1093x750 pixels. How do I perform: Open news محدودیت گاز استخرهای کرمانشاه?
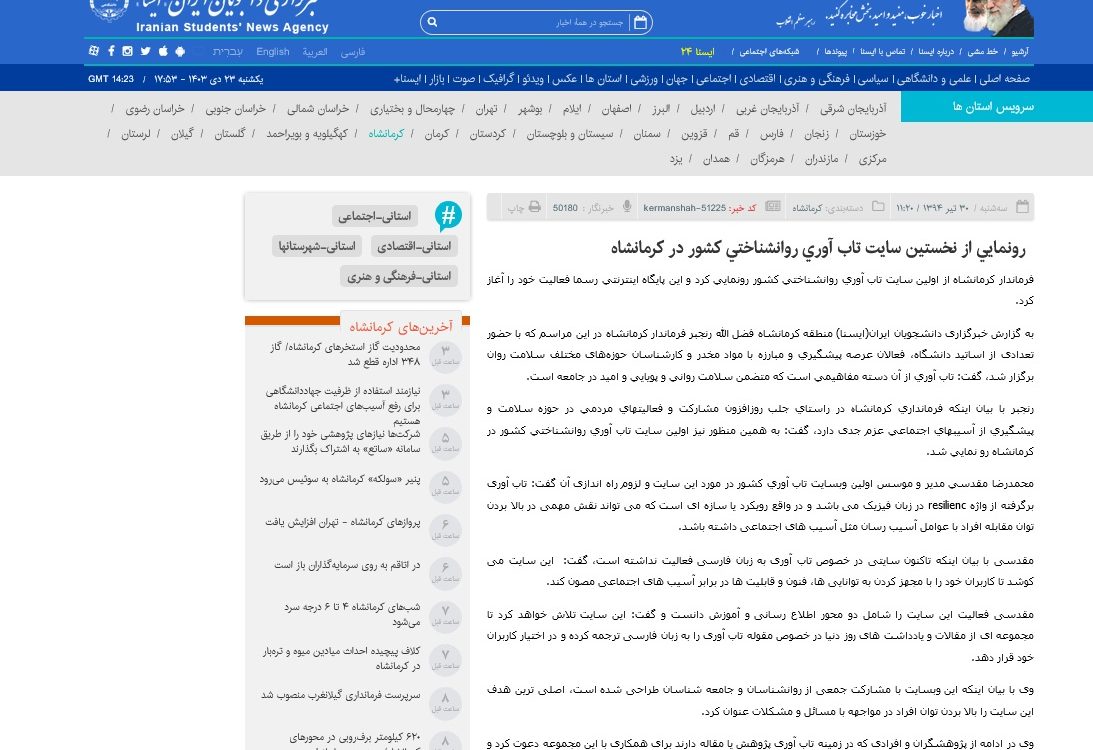(x=345, y=354)
